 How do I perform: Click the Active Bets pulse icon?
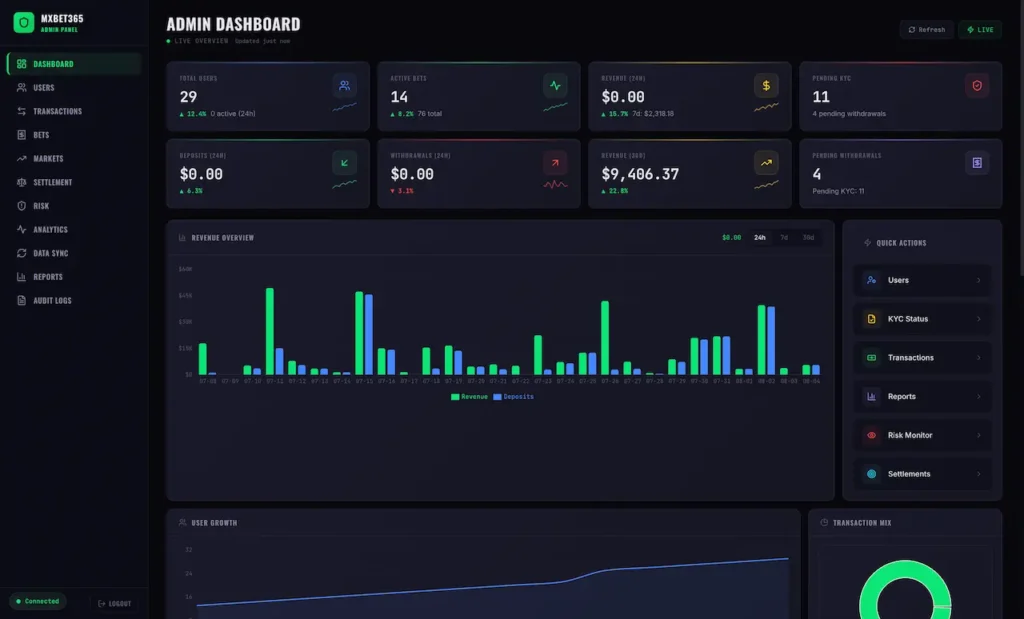[x=555, y=86]
